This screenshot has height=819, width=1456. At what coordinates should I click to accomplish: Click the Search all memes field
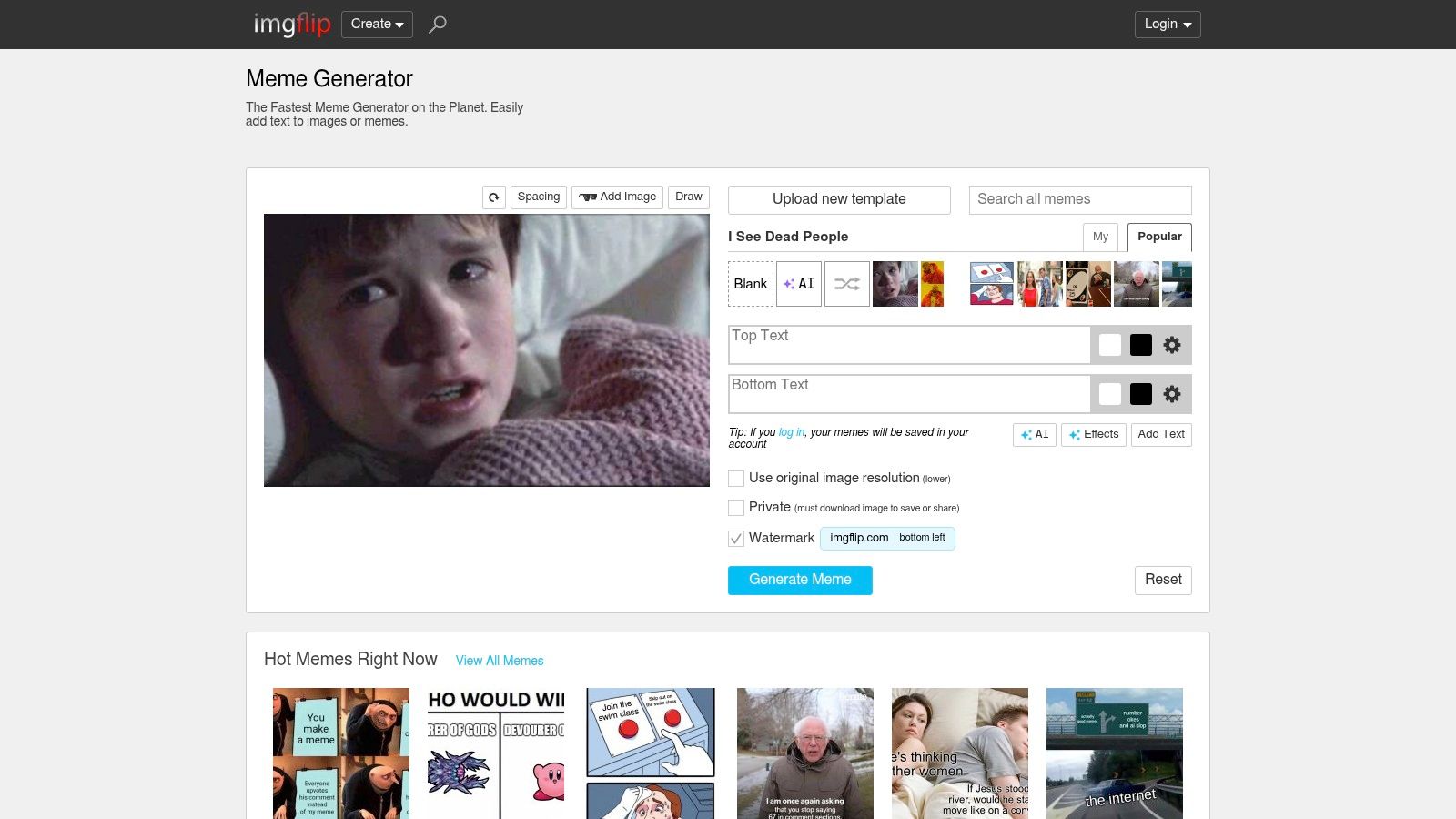1080,200
